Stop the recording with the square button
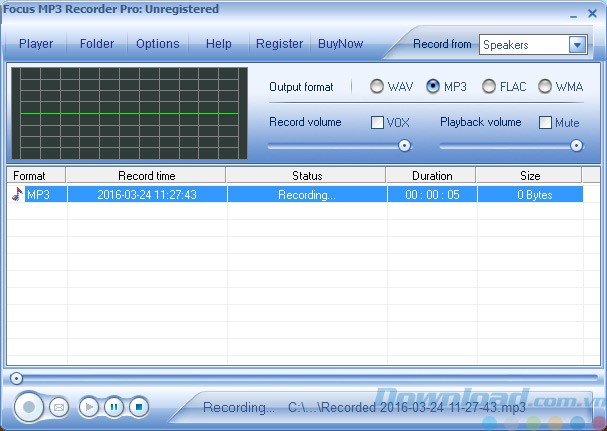This screenshot has width=607, height=431. pos(139,407)
